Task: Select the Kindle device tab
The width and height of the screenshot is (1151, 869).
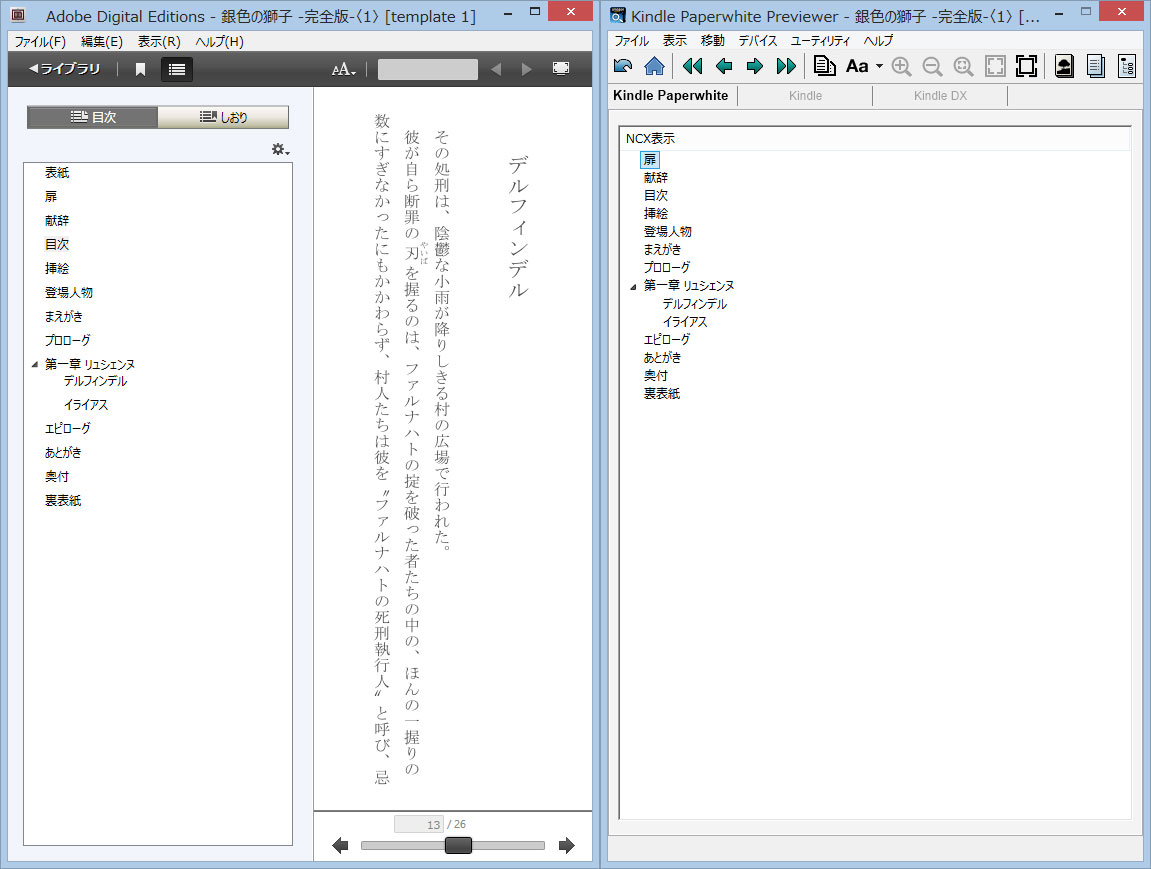Action: tap(805, 95)
